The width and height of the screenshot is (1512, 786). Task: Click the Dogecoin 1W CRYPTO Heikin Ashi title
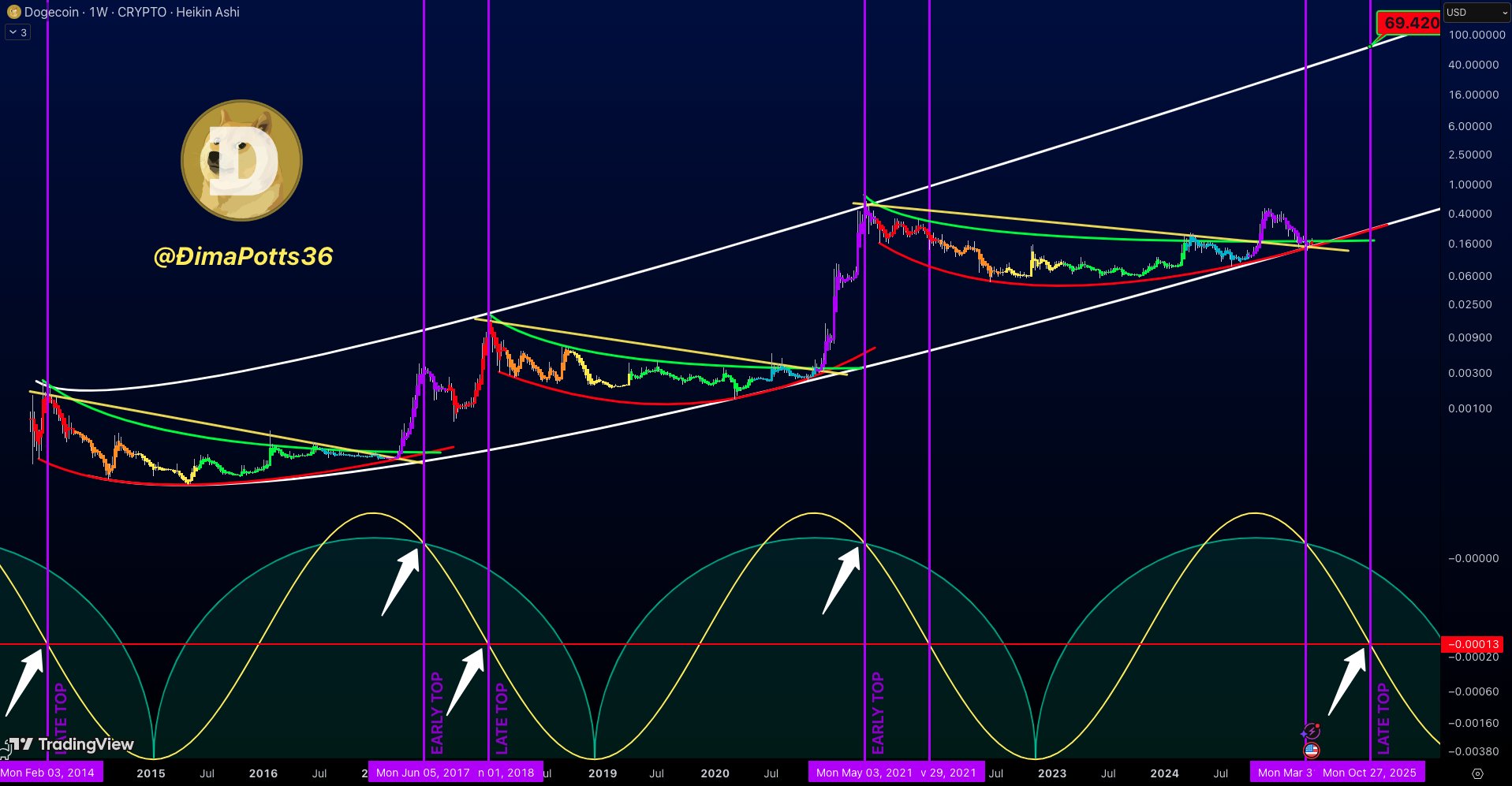(x=132, y=12)
